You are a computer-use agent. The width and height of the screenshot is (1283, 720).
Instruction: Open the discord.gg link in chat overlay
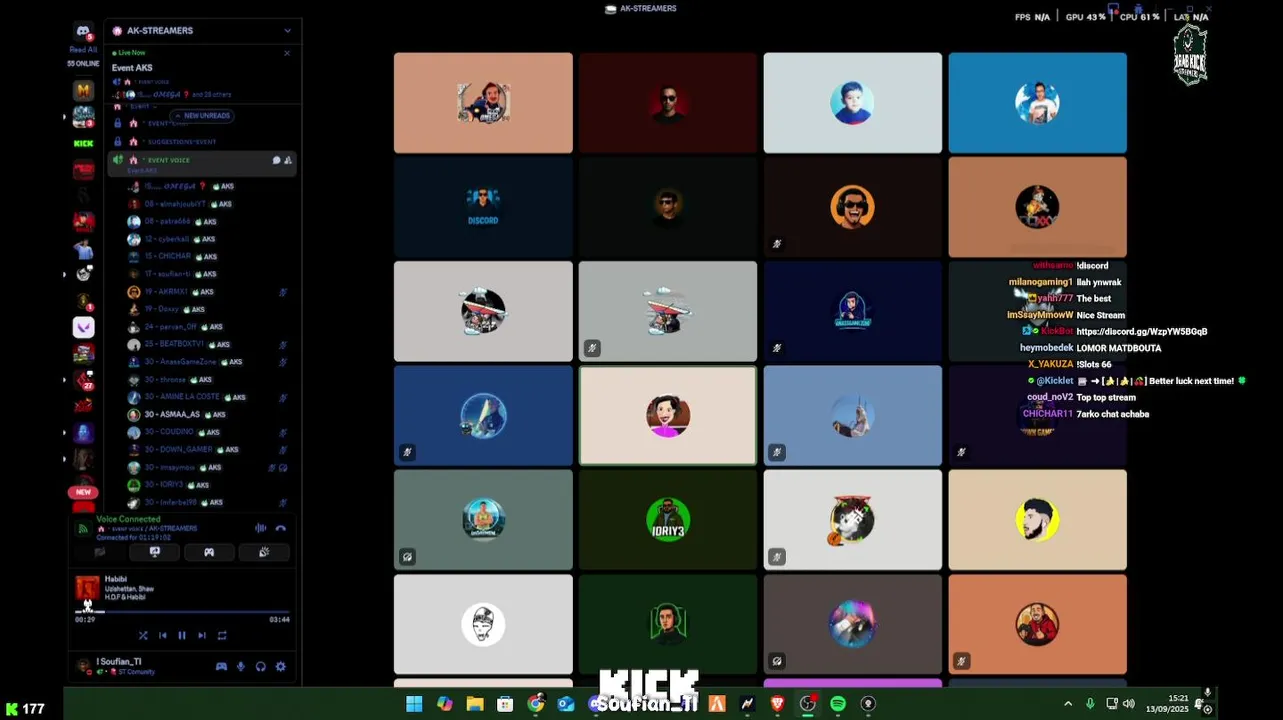tap(1142, 331)
